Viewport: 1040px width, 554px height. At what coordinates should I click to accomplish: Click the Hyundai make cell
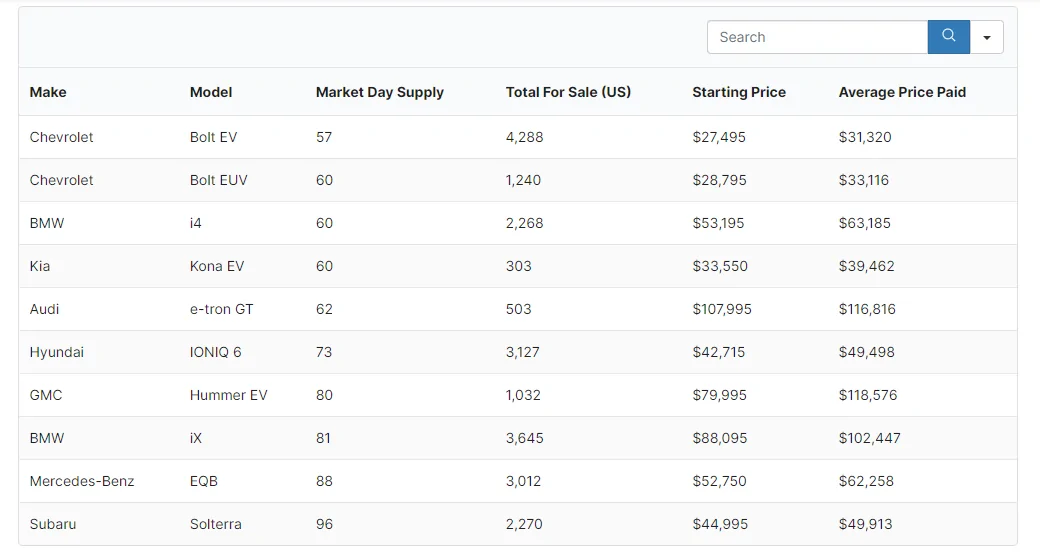click(x=56, y=352)
